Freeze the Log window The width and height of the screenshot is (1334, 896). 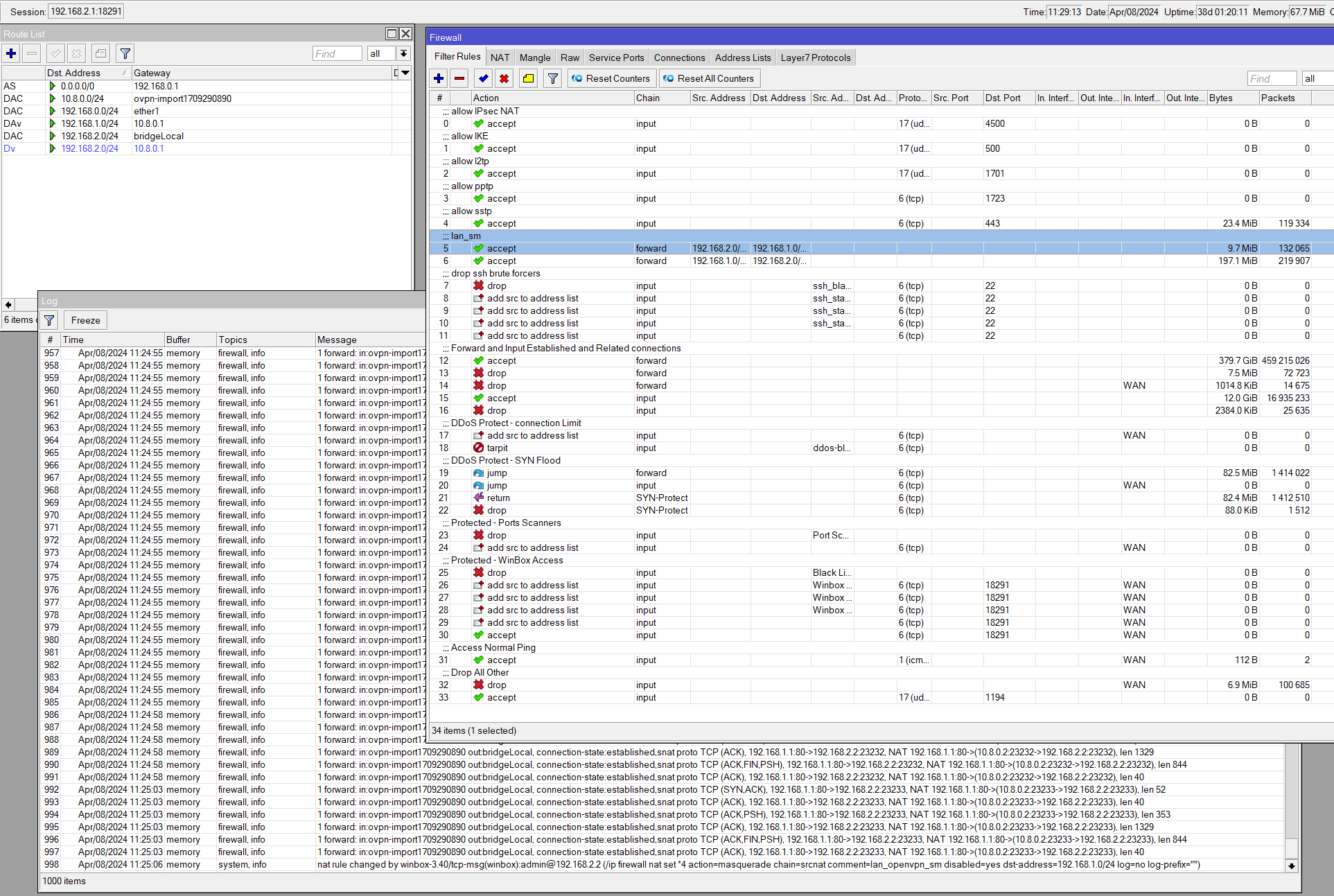coord(85,320)
